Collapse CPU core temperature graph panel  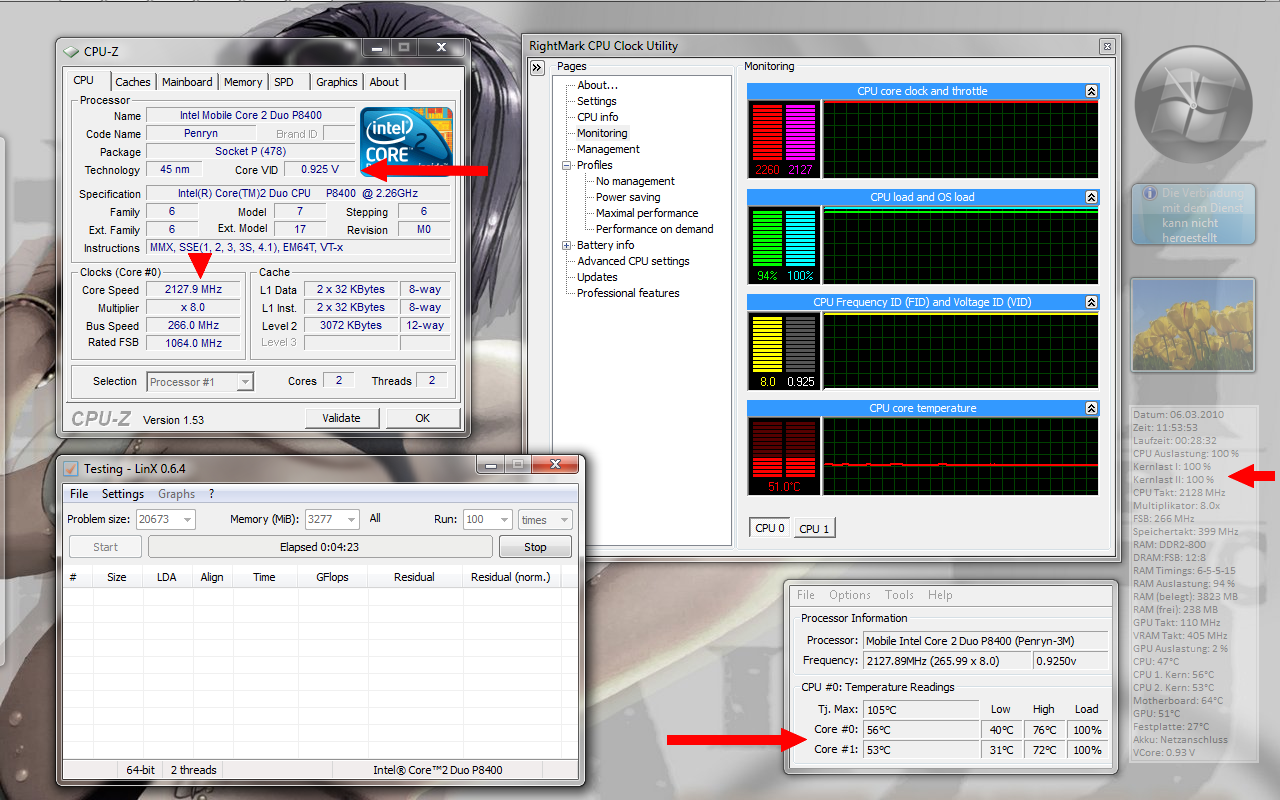(x=1091, y=408)
